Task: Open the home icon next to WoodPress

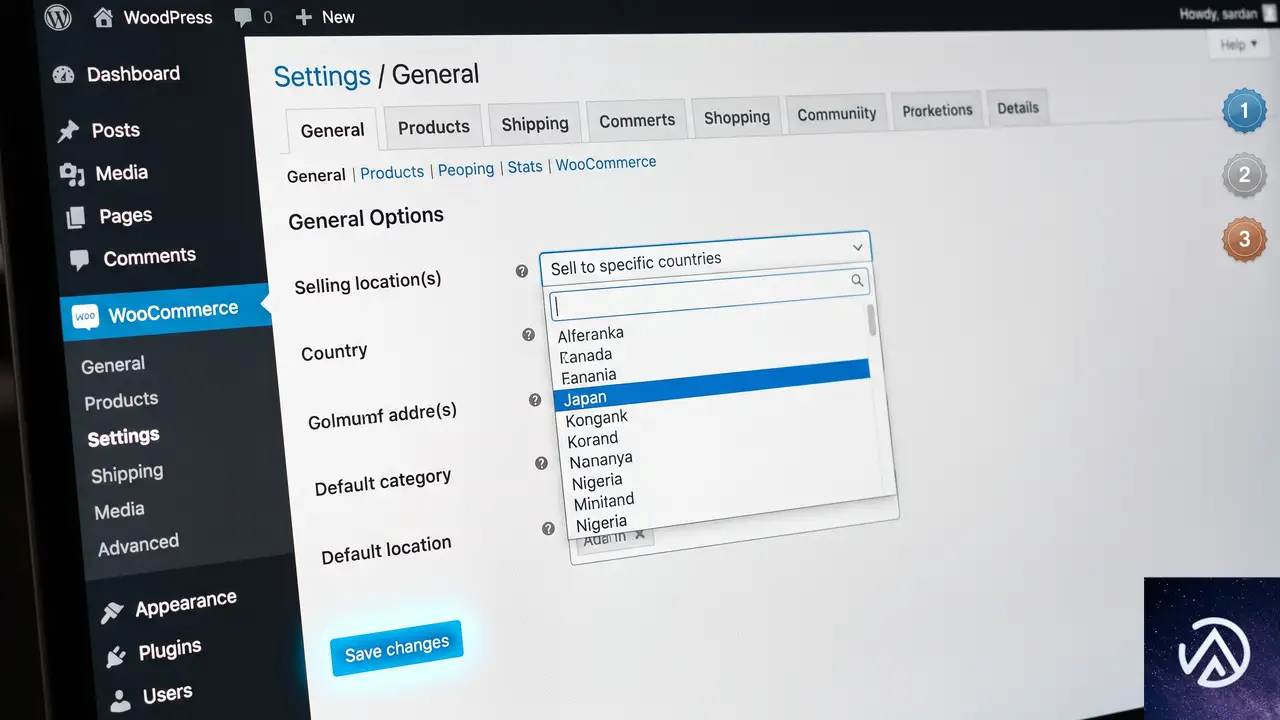Action: [x=103, y=18]
